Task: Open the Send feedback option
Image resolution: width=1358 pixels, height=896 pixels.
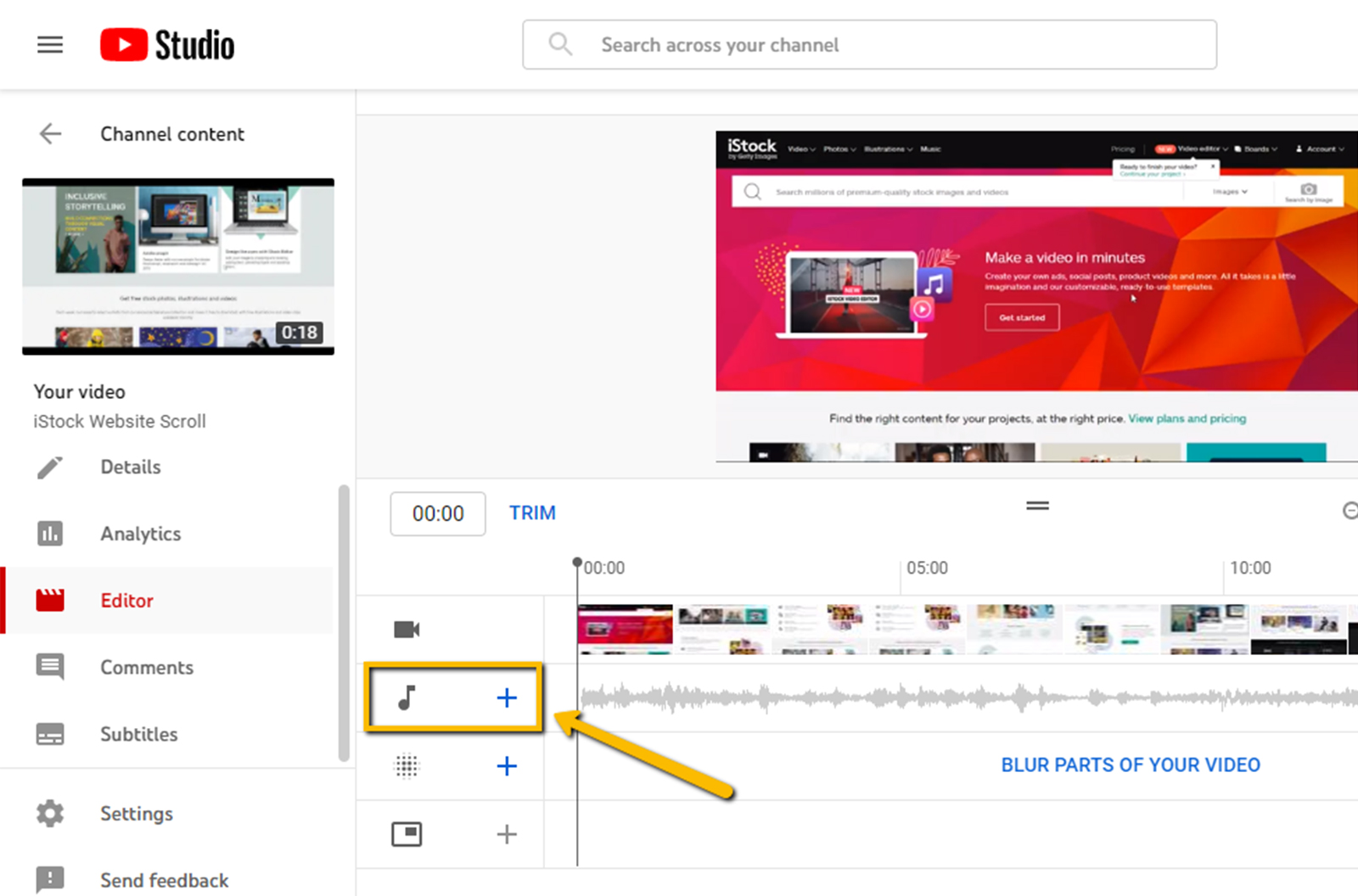Action: (165, 881)
